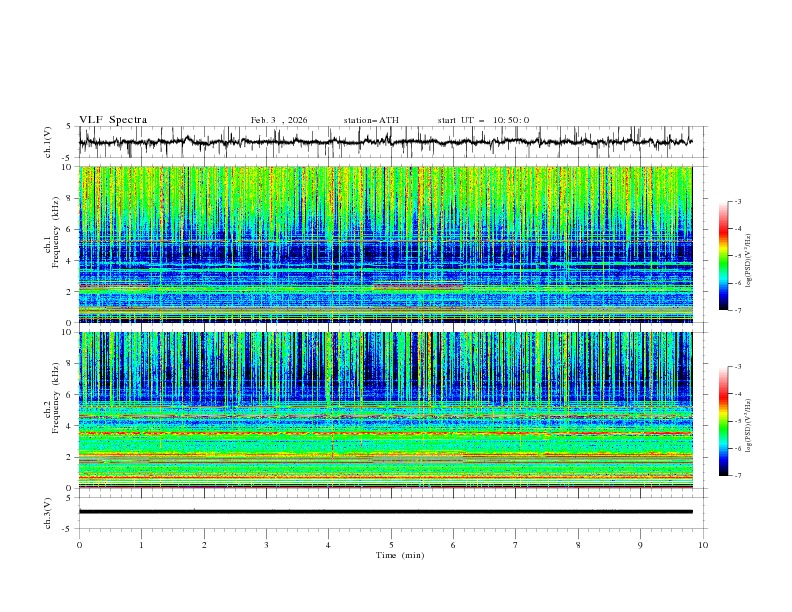Click the ch.3 flat waveform trace
Screen dimensions: 792x612
[386, 512]
